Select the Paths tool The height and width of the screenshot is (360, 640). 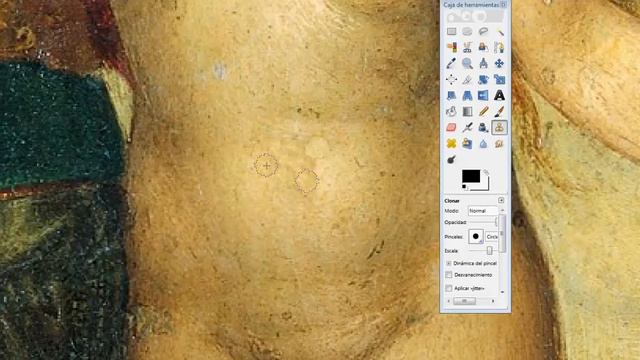tap(499, 48)
